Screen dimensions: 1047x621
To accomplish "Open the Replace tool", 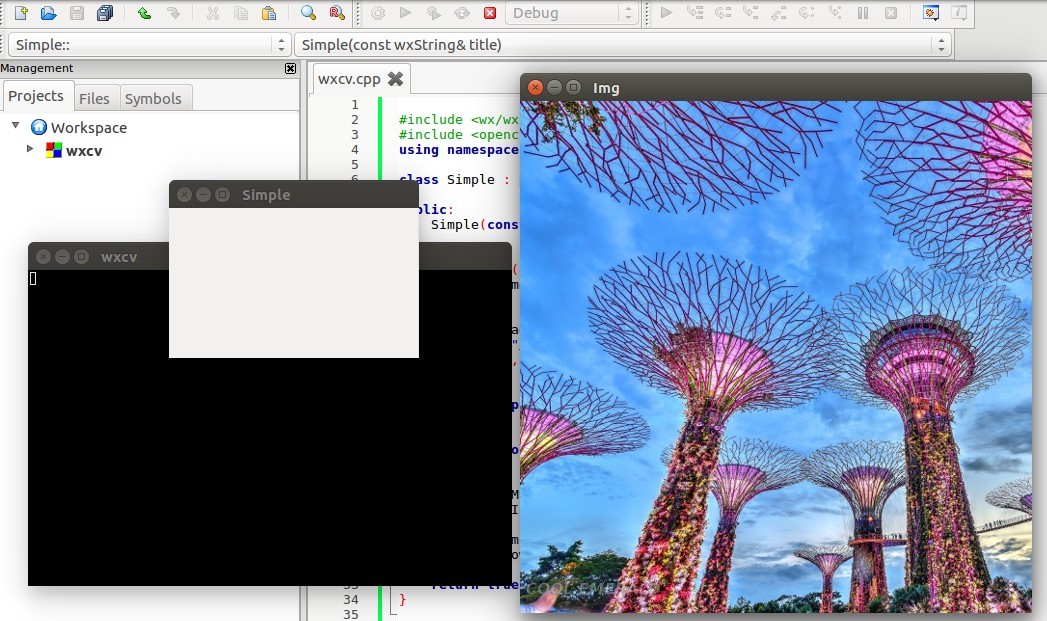I will 337,13.
